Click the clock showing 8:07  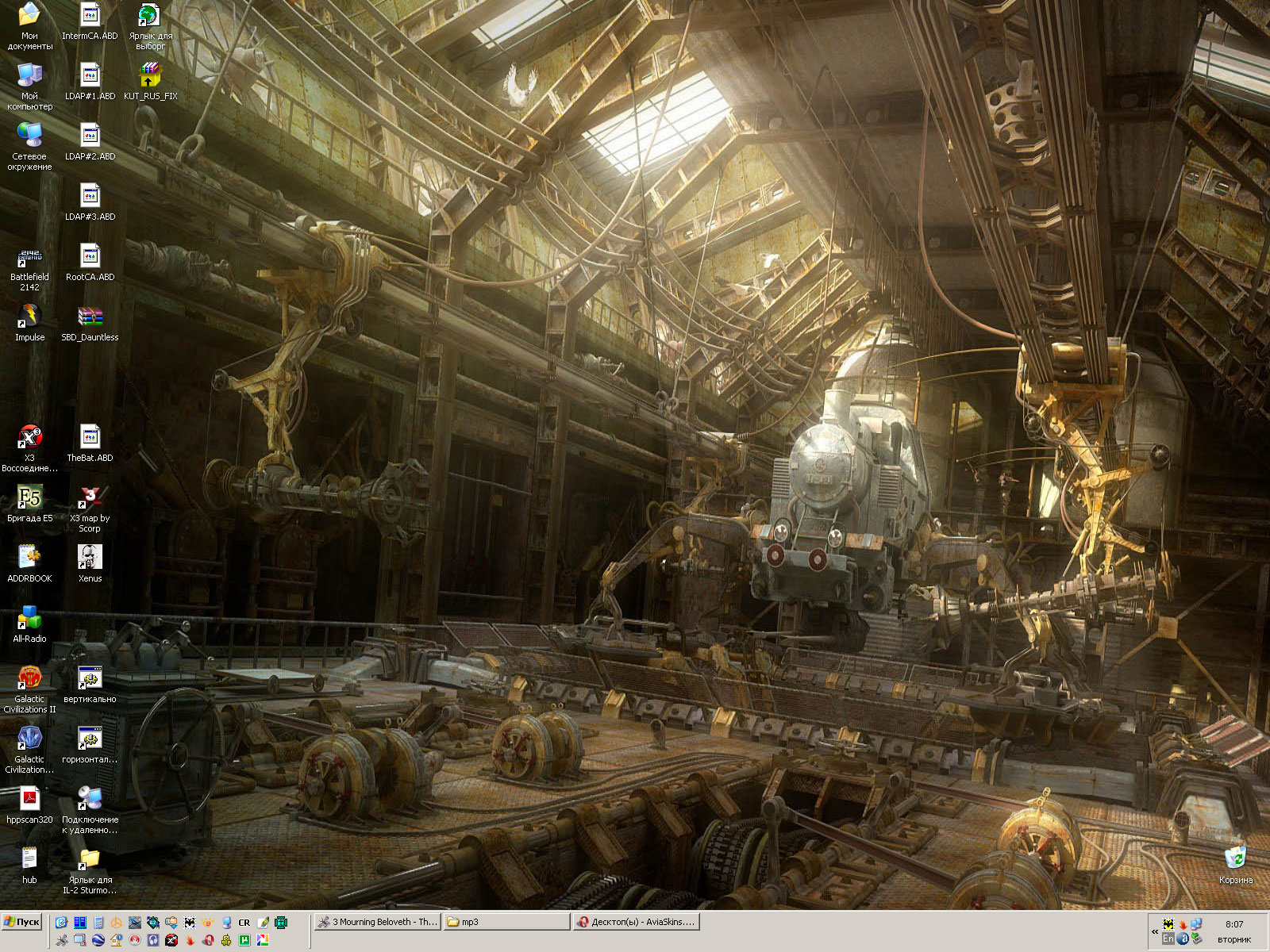[1234, 924]
